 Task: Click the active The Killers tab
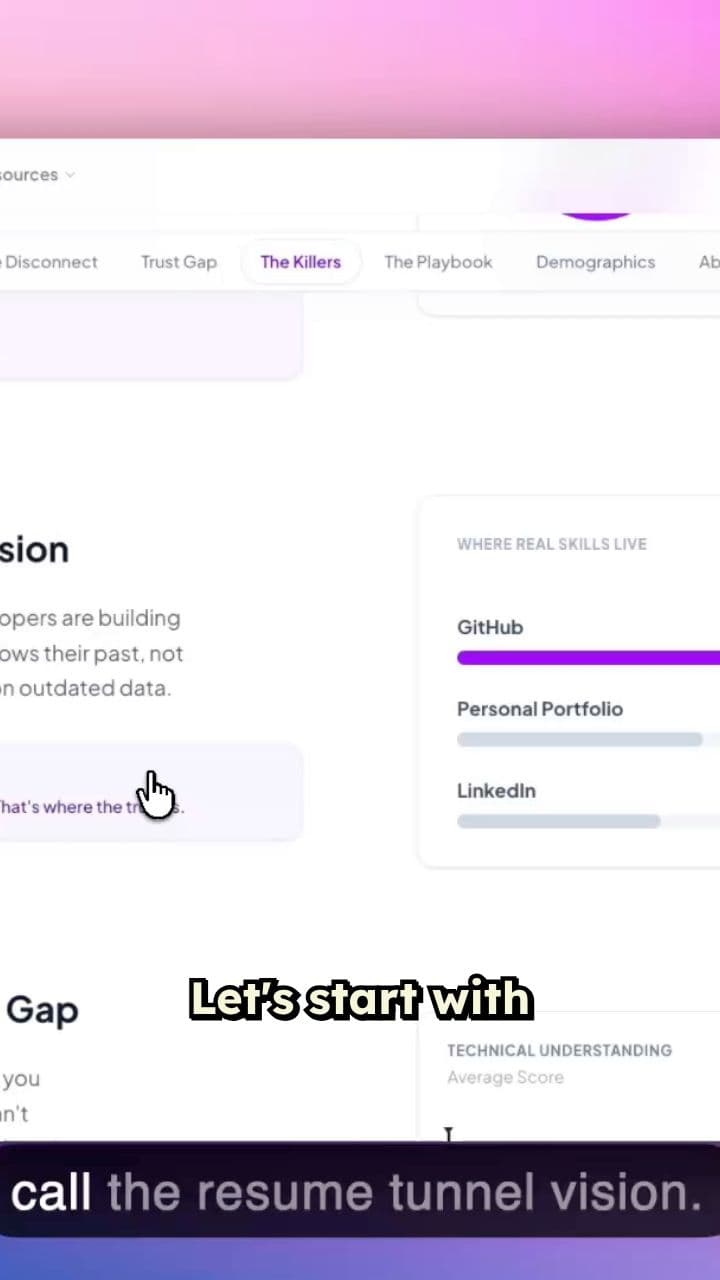(300, 262)
